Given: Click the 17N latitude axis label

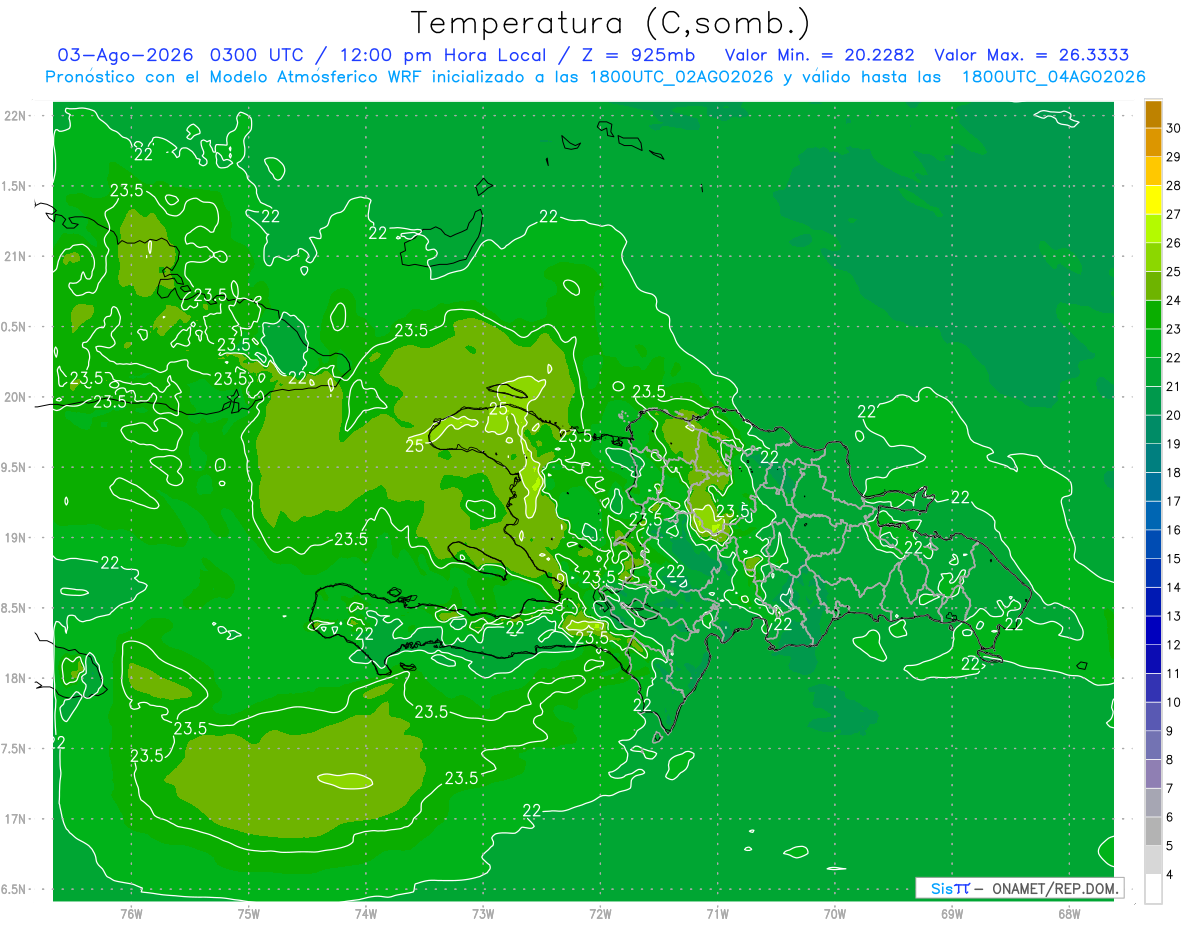Looking at the screenshot, I should click(16, 819).
